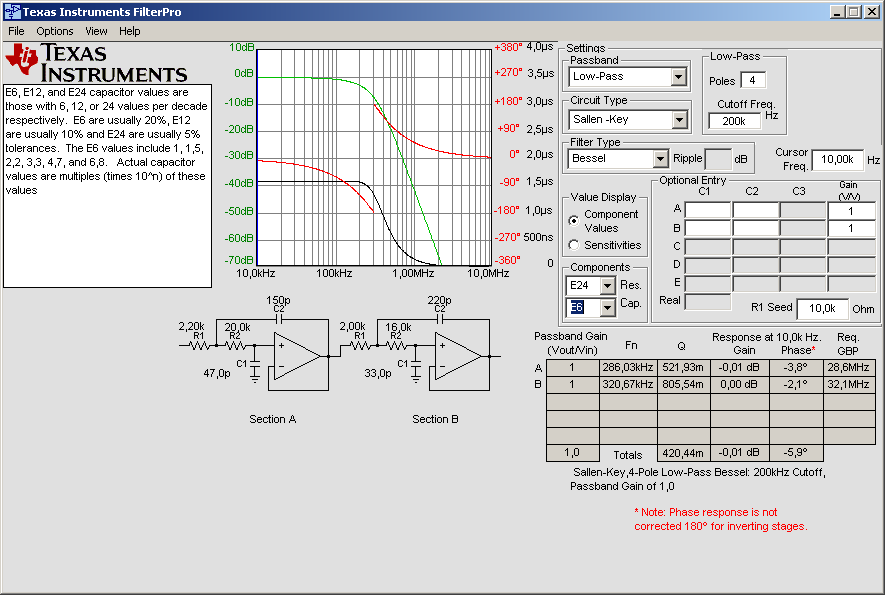Click the 10dB gain axis label
The height and width of the screenshot is (595, 885).
point(242,47)
